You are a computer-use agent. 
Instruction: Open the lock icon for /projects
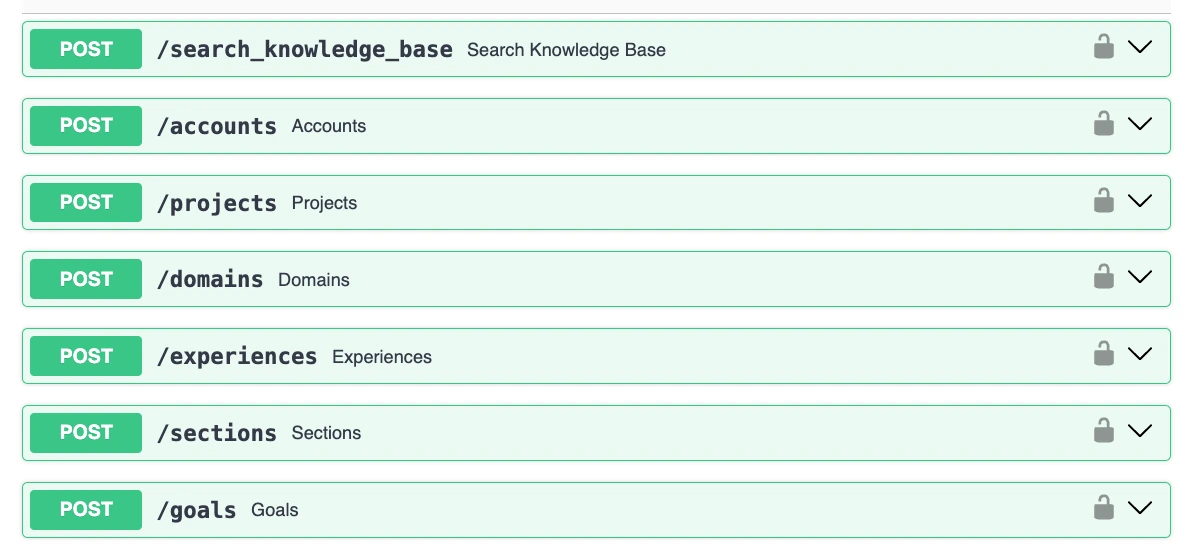[1103, 201]
